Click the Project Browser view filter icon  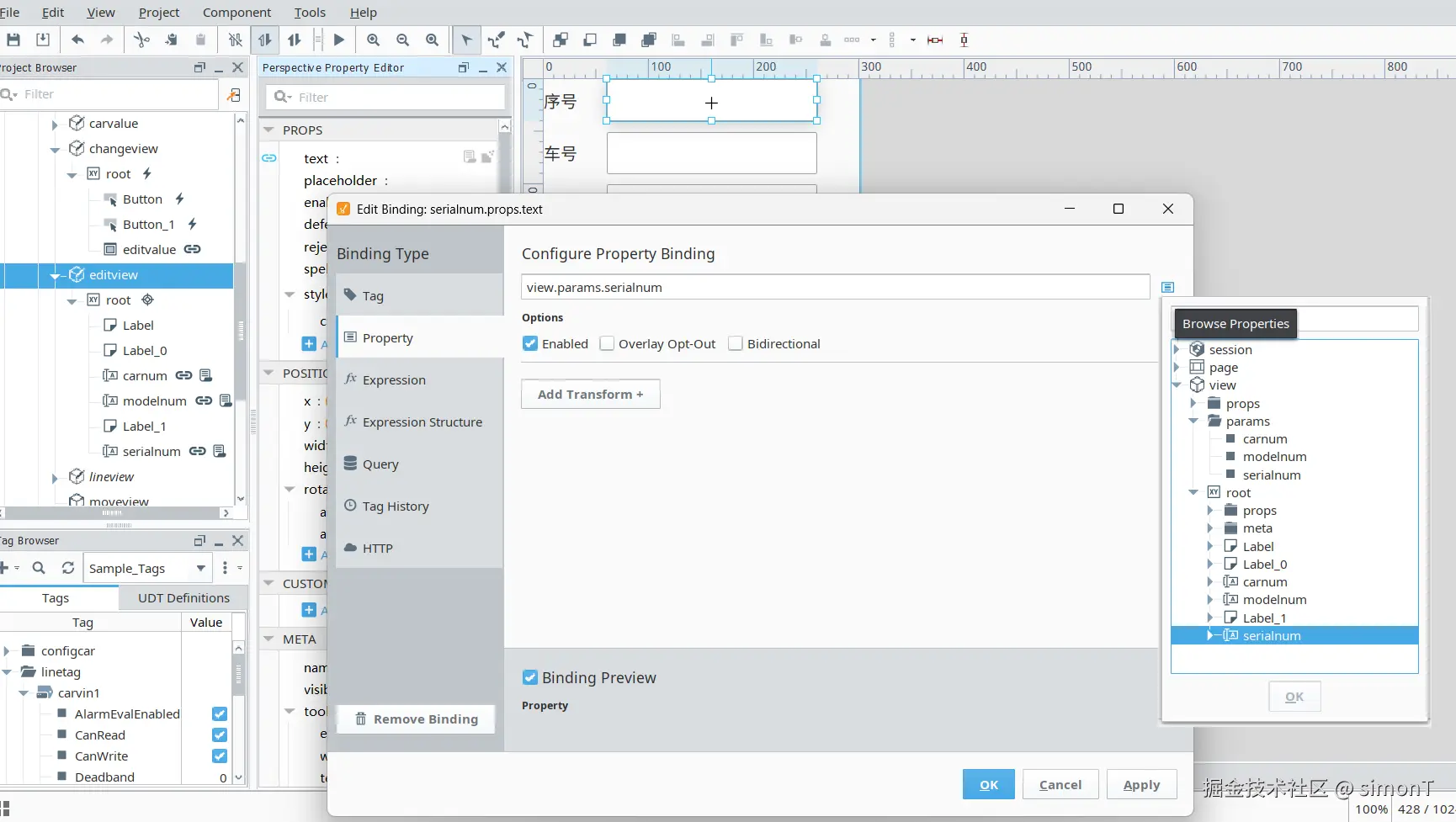(x=234, y=94)
